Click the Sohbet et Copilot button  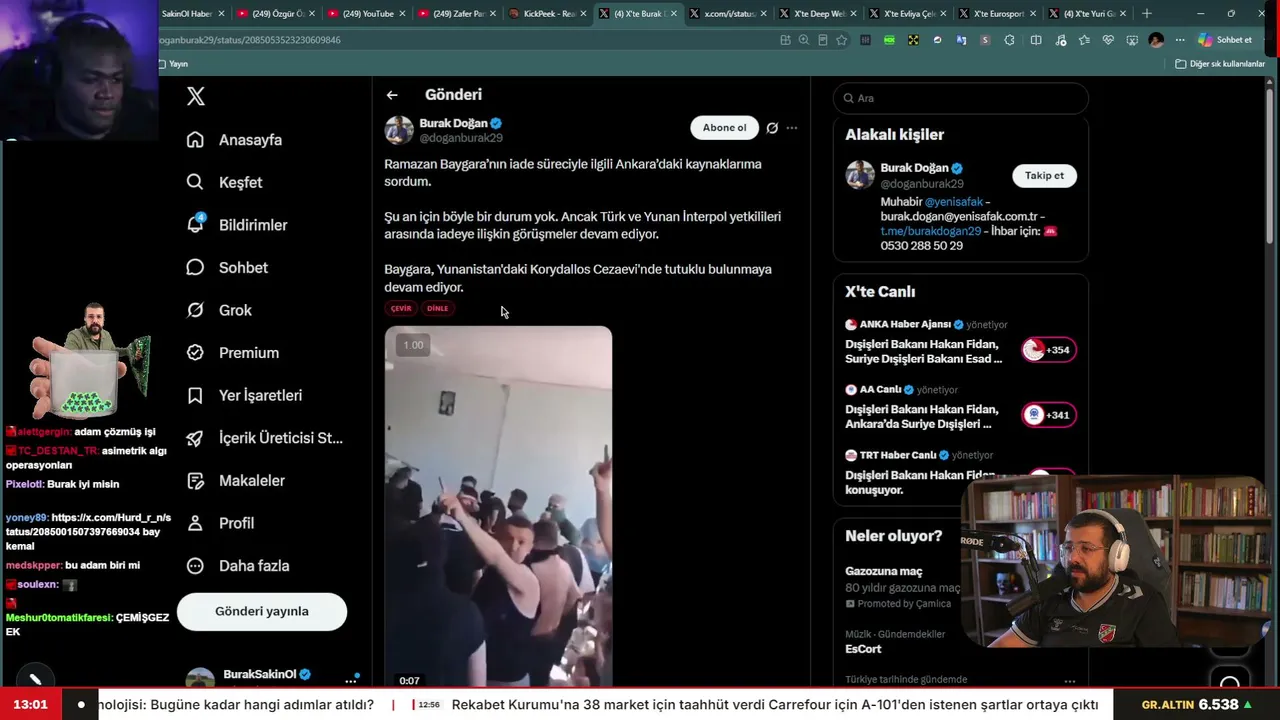coord(1225,40)
